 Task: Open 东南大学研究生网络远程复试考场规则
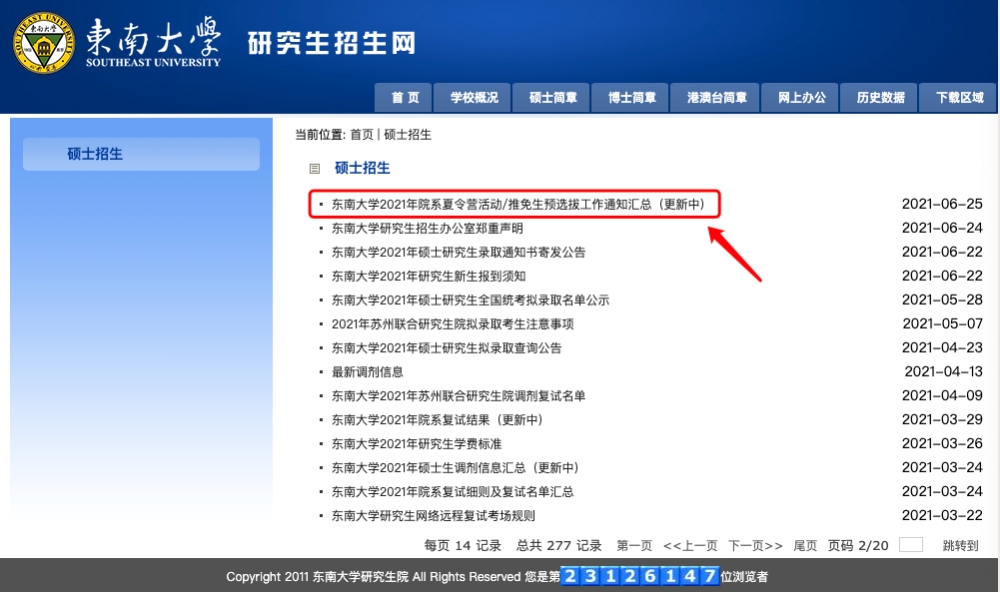[434, 515]
